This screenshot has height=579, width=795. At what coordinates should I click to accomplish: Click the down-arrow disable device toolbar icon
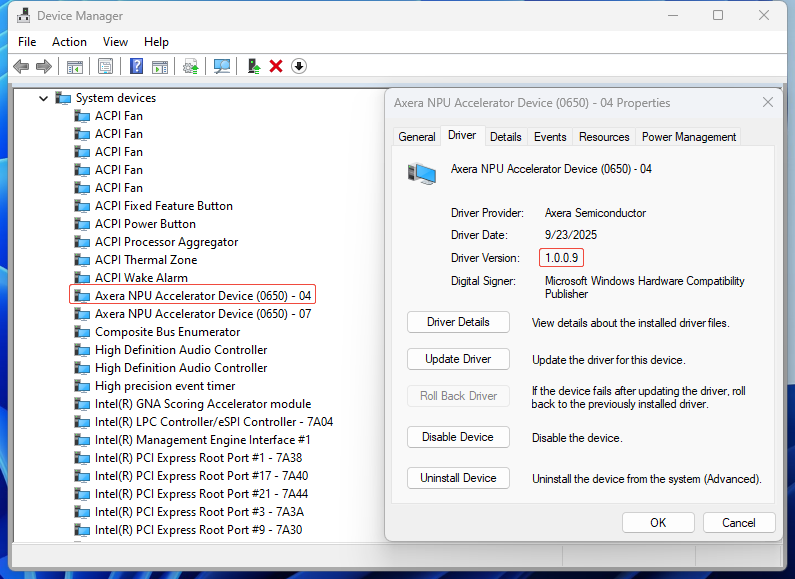click(299, 66)
